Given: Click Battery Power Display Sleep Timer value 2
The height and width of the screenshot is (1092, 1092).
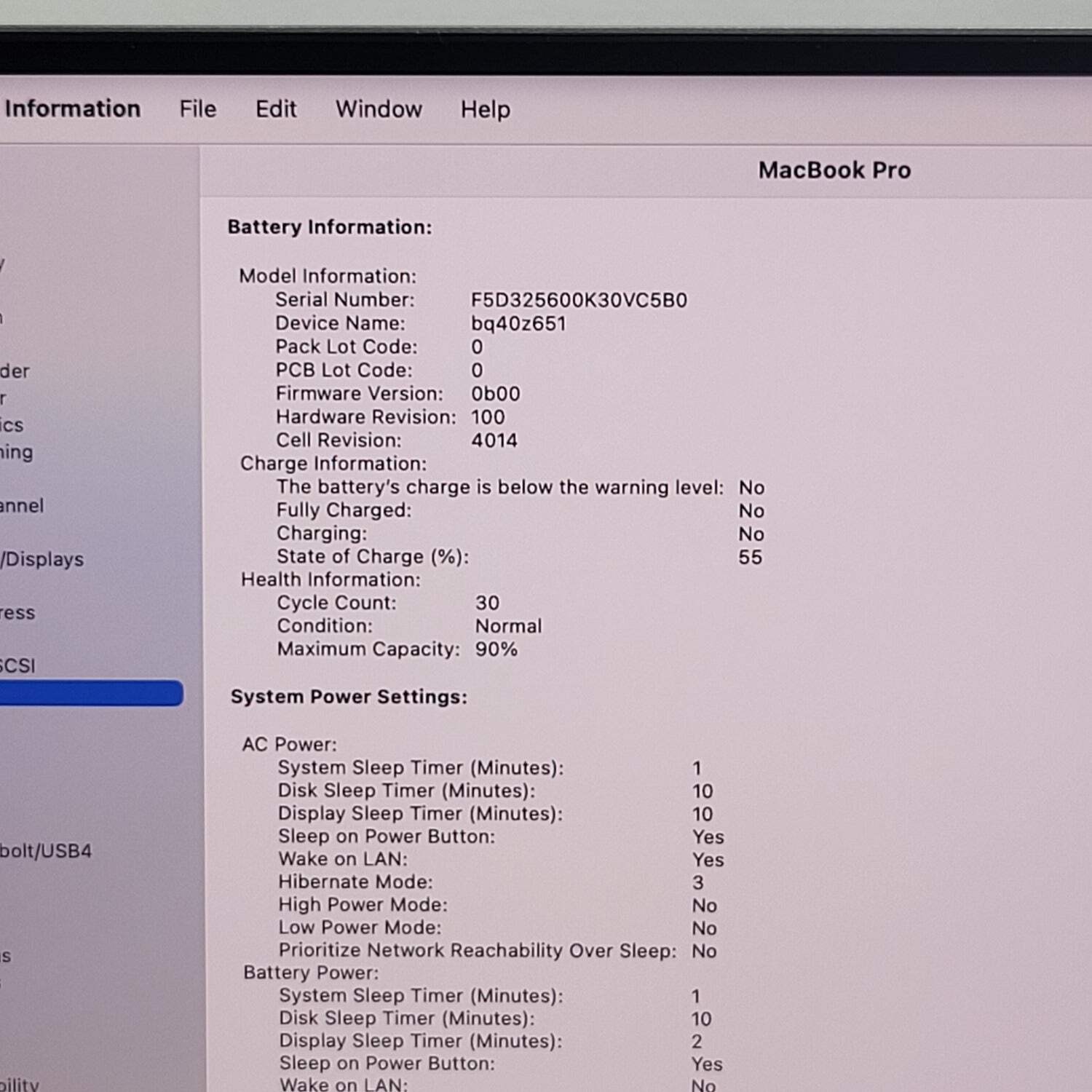Looking at the screenshot, I should coord(697,1041).
